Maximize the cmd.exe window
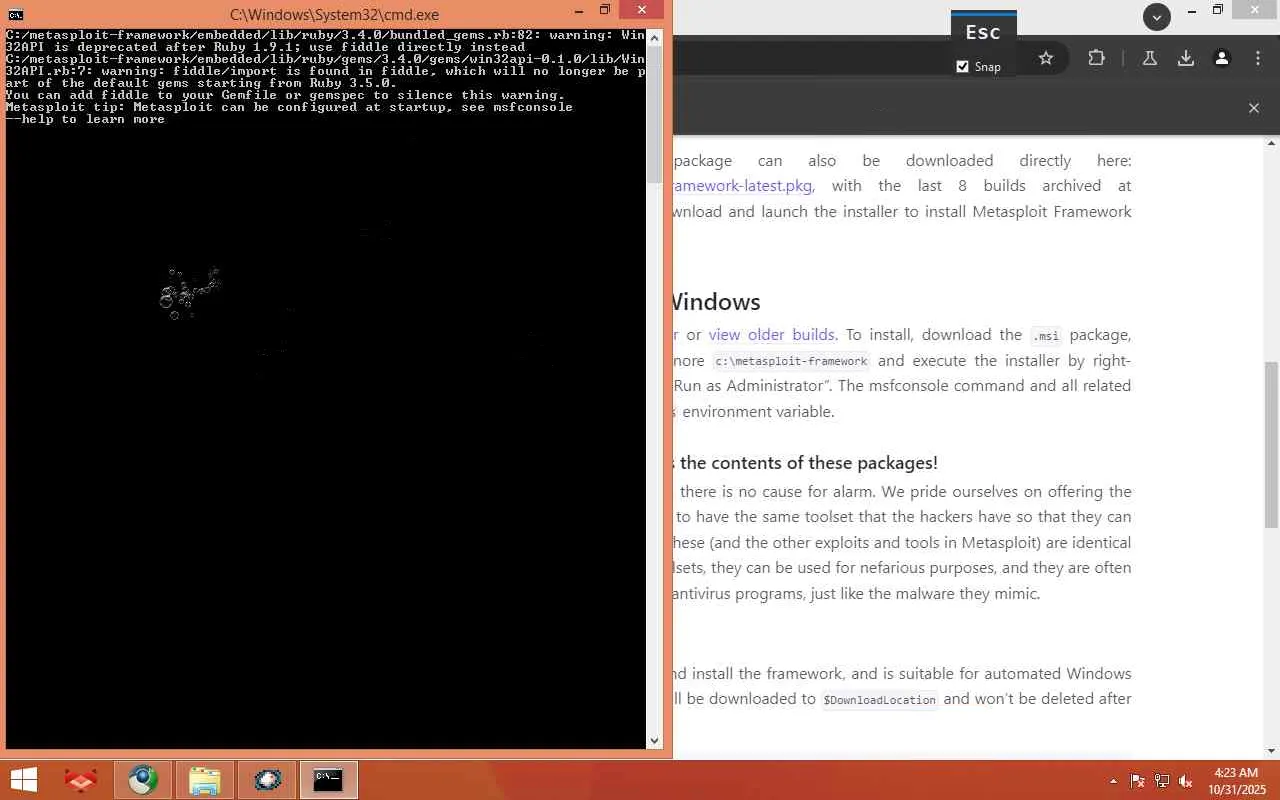Image resolution: width=1280 pixels, height=800 pixels. [x=605, y=11]
